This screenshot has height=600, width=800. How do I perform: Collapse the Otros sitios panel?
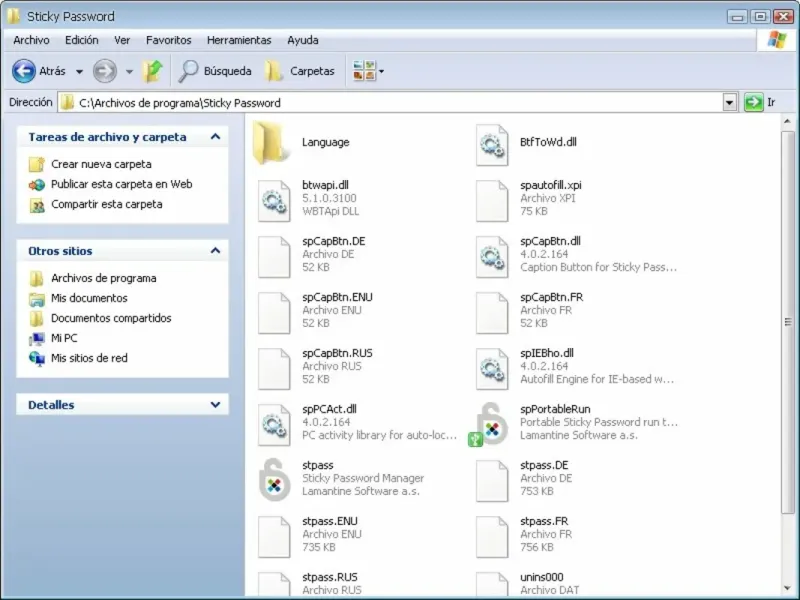[215, 251]
